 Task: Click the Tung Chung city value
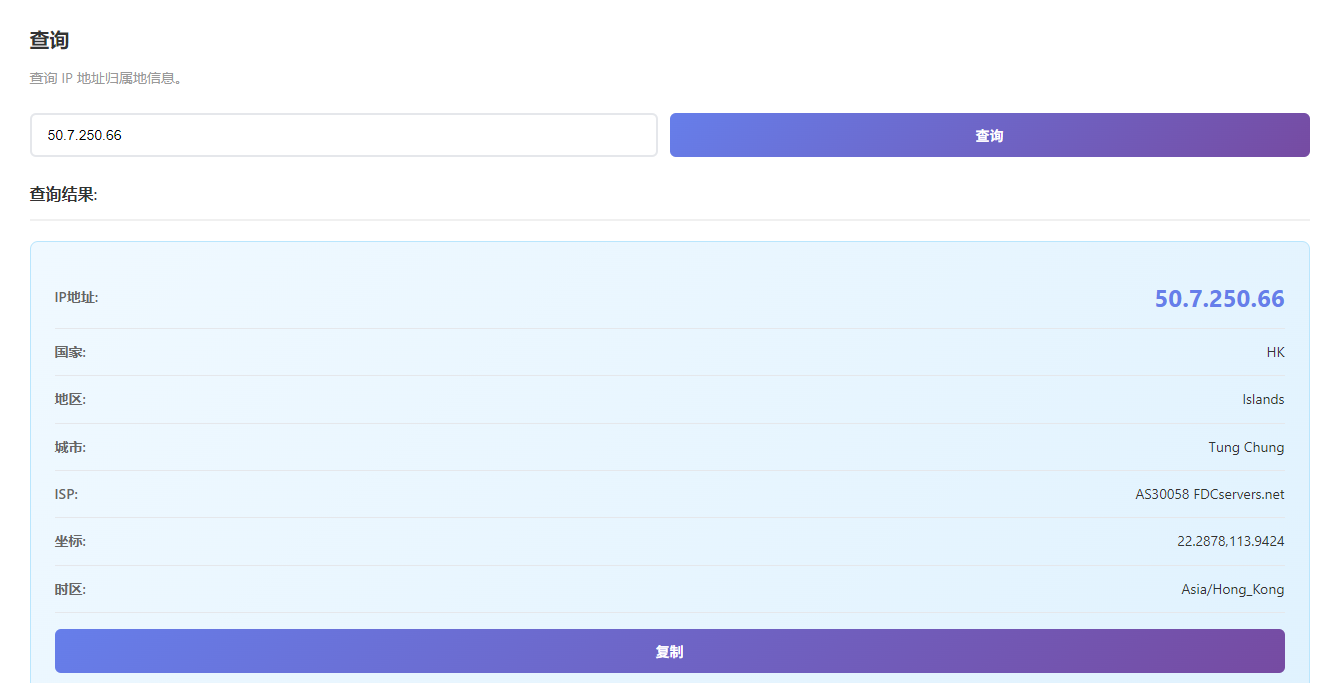1246,447
